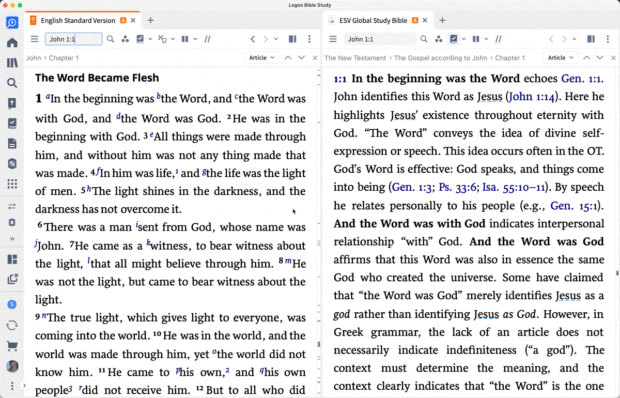Open visual filters icon in ESV panel
The height and width of the screenshot is (398, 620).
click(x=125, y=39)
